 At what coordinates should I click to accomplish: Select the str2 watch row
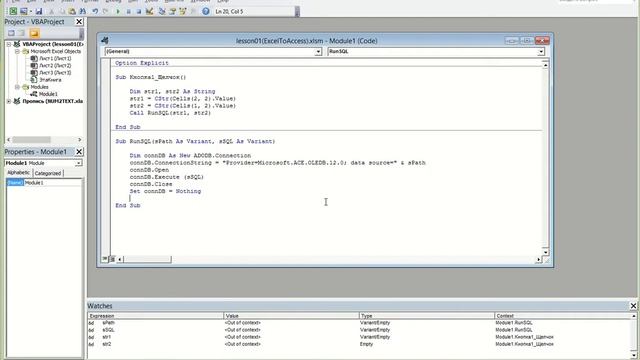pyautogui.click(x=360, y=344)
